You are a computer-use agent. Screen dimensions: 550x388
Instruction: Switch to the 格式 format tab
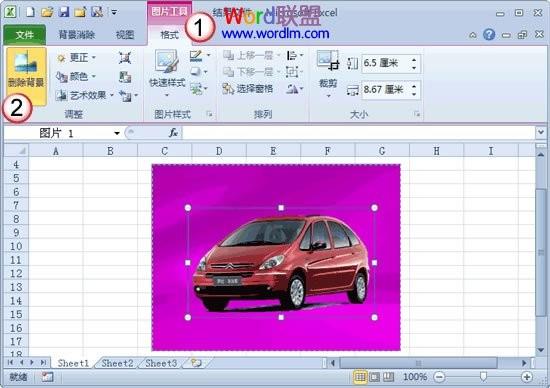169,35
